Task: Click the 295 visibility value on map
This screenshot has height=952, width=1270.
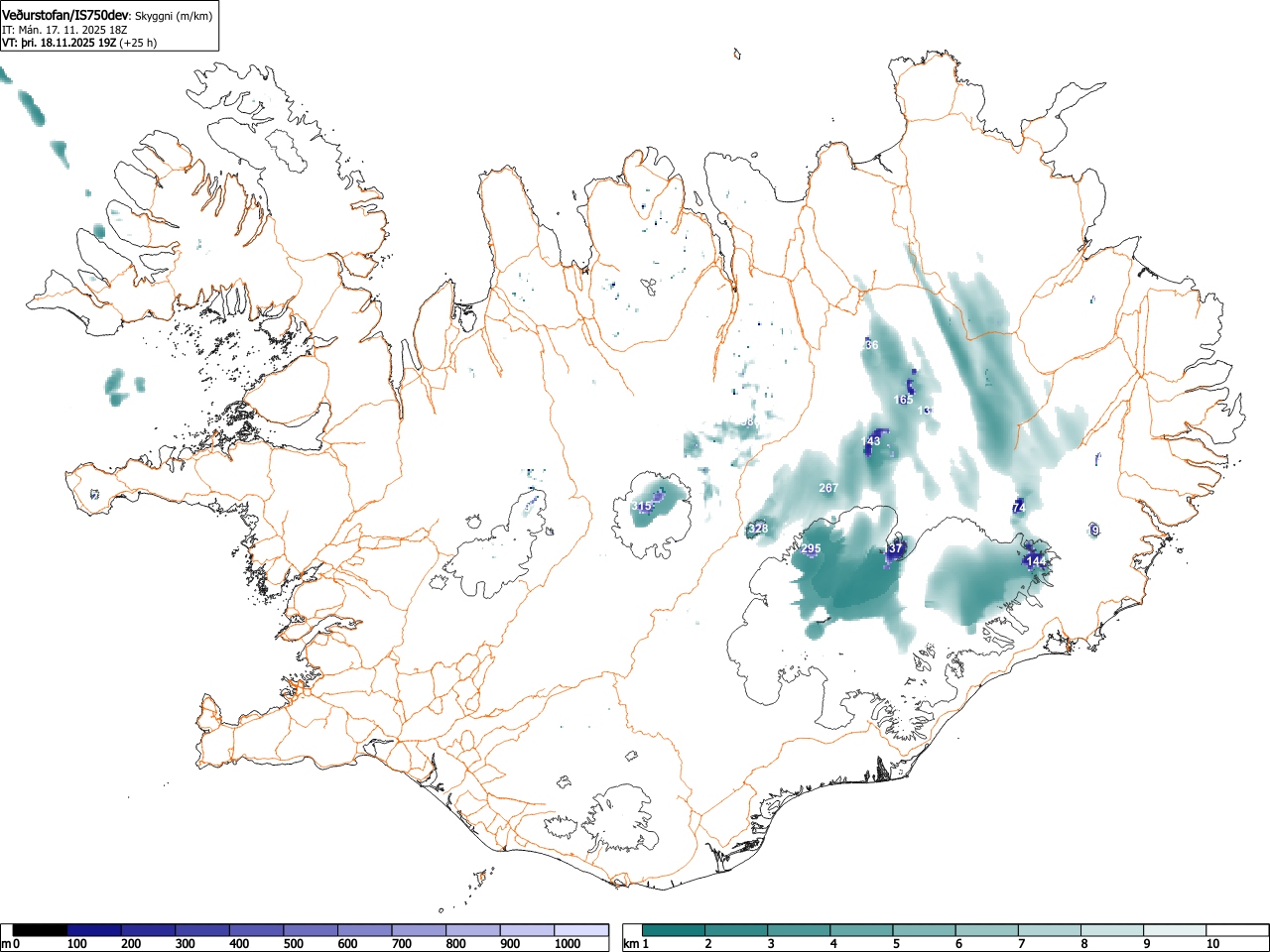Action: tap(811, 549)
